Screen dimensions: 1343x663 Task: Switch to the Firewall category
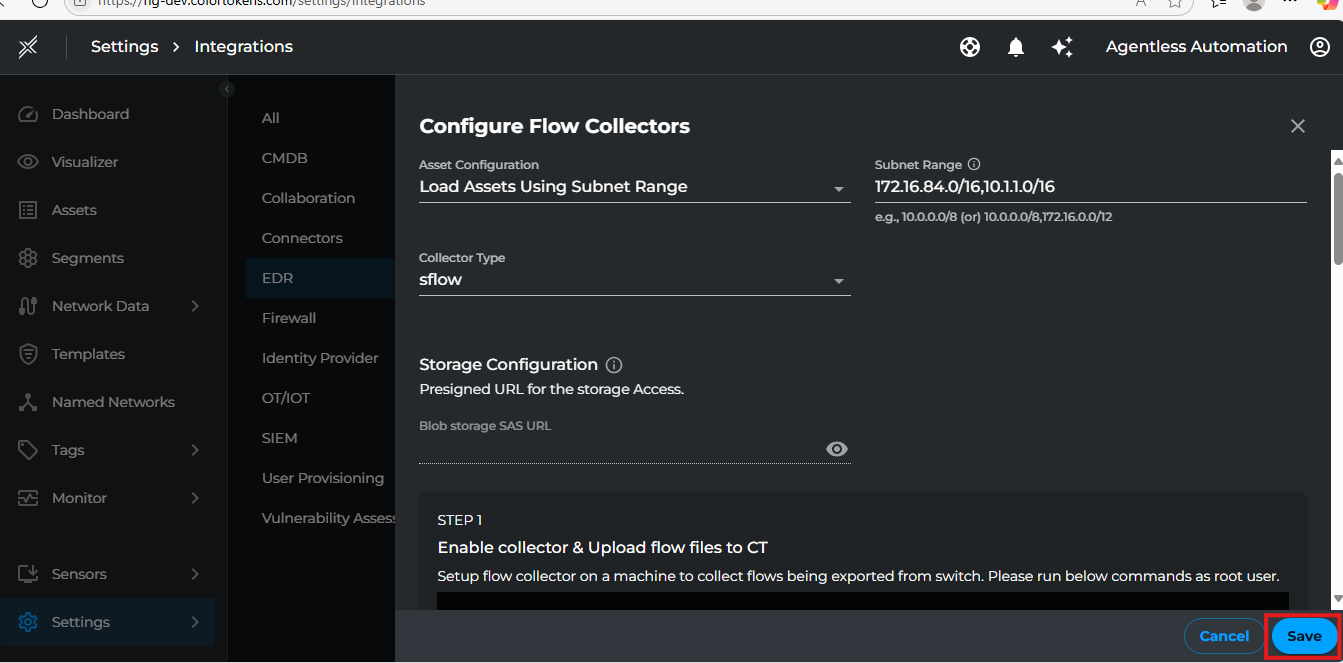tap(288, 317)
